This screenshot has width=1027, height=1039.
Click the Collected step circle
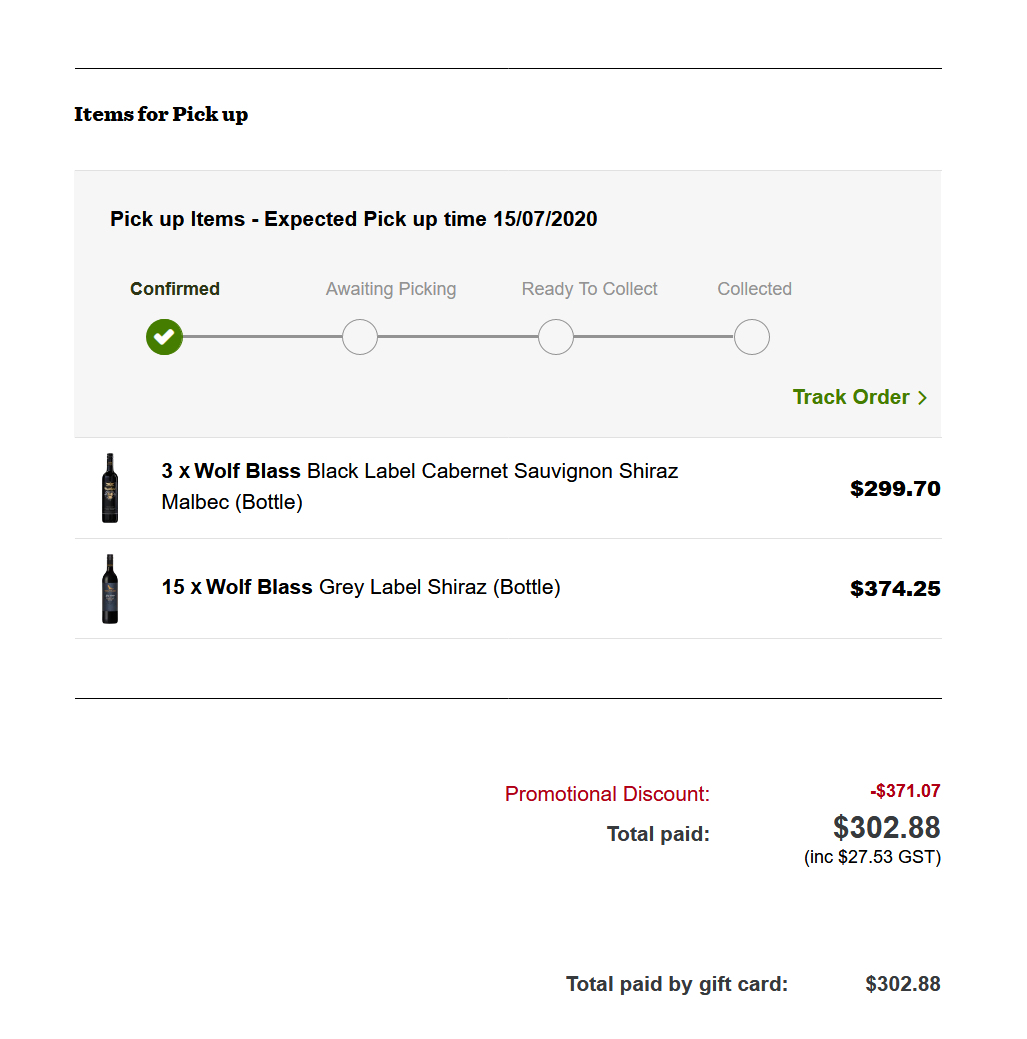point(752,337)
